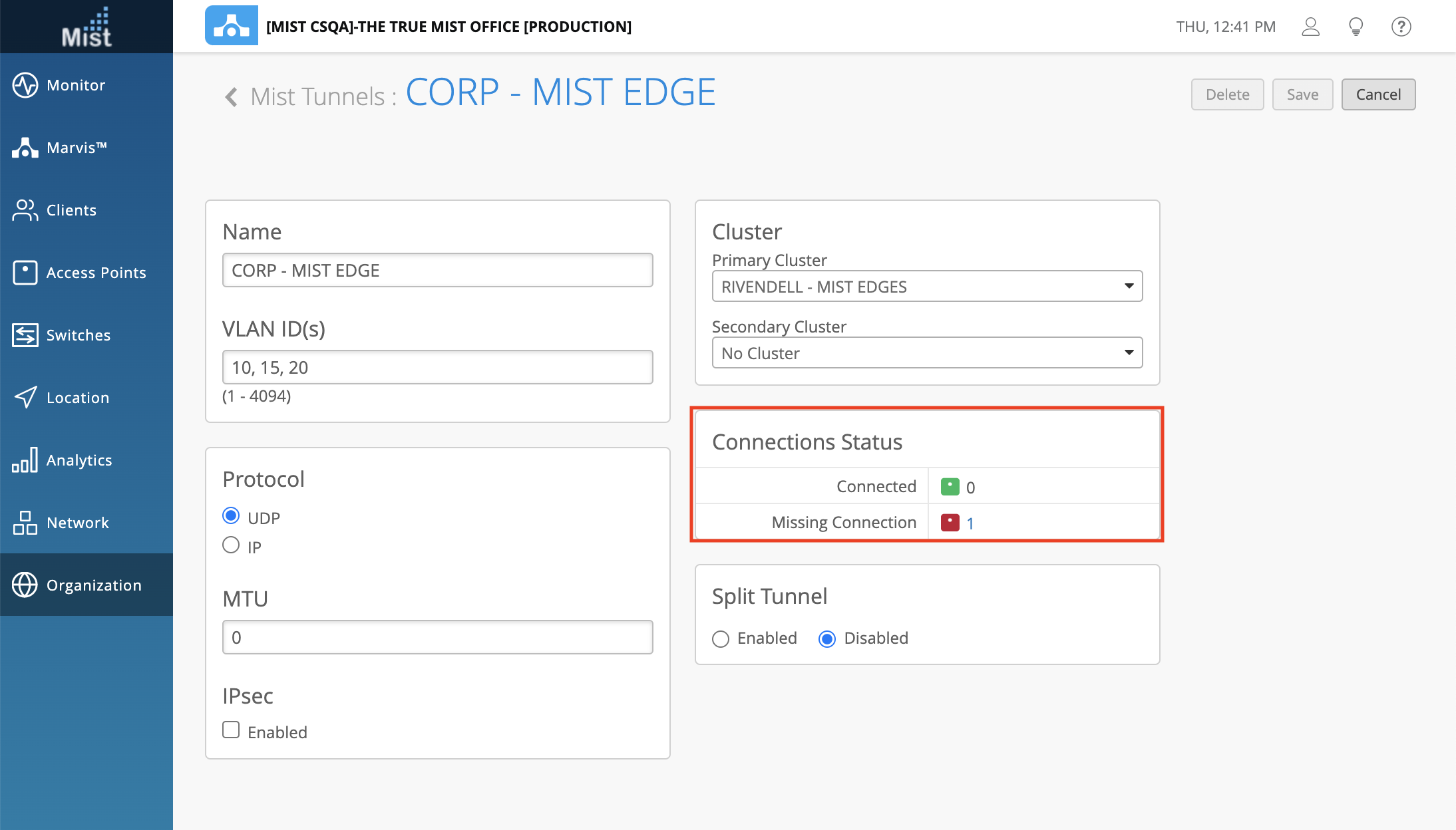The width and height of the screenshot is (1456, 830).
Task: Click the Mist logo in sidebar
Action: (87, 27)
